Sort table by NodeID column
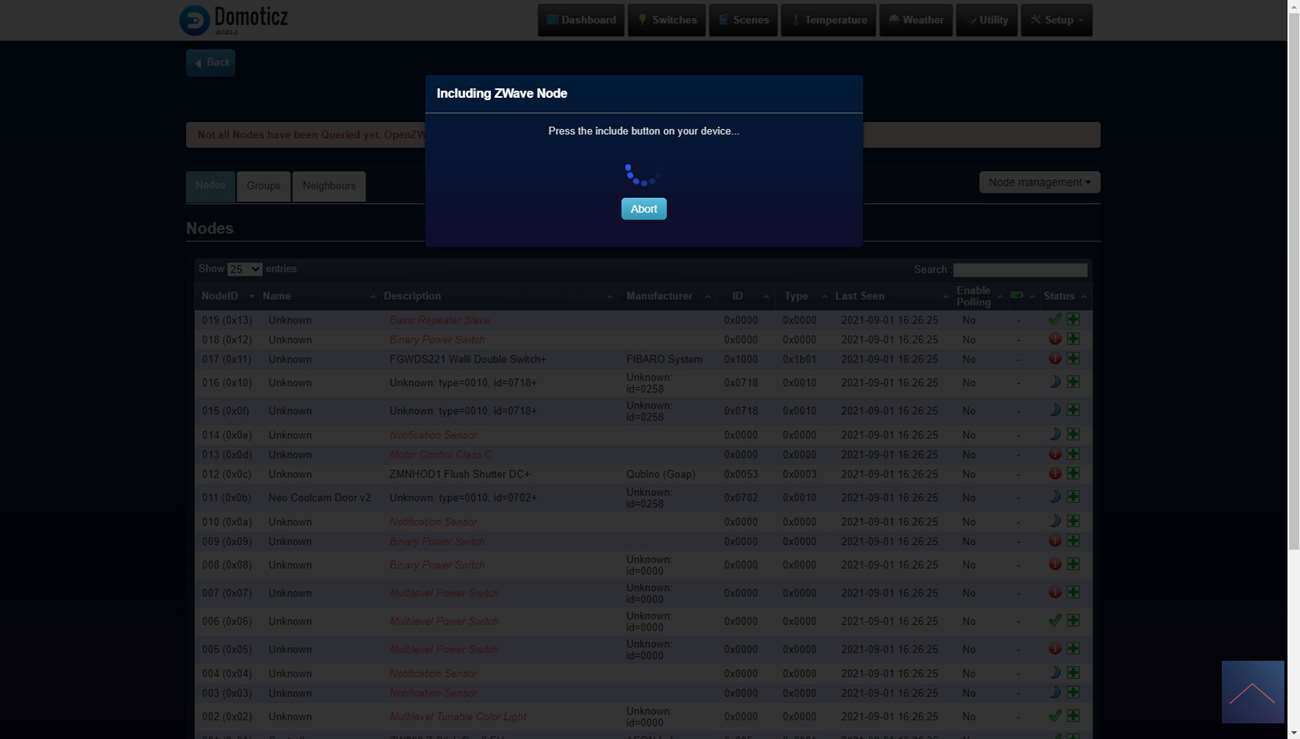Viewport: 1300px width, 739px height. pyautogui.click(x=220, y=296)
